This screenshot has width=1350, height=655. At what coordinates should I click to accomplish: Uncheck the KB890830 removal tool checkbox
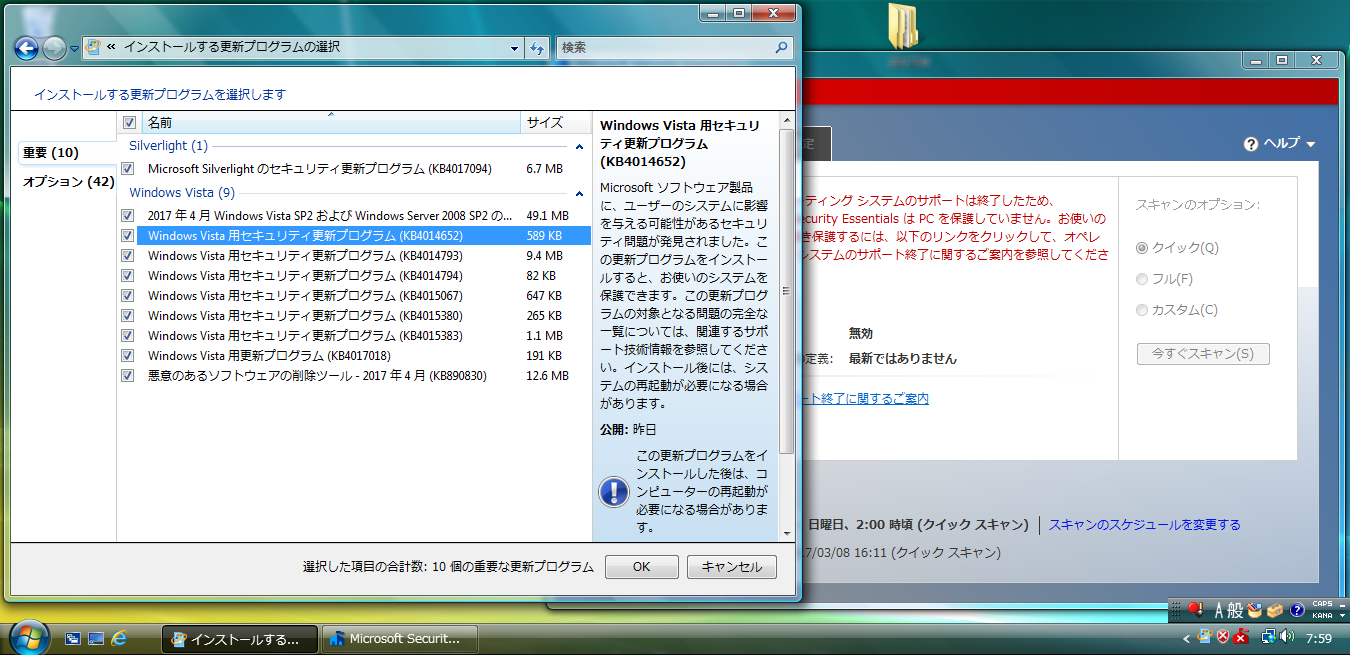[128, 375]
